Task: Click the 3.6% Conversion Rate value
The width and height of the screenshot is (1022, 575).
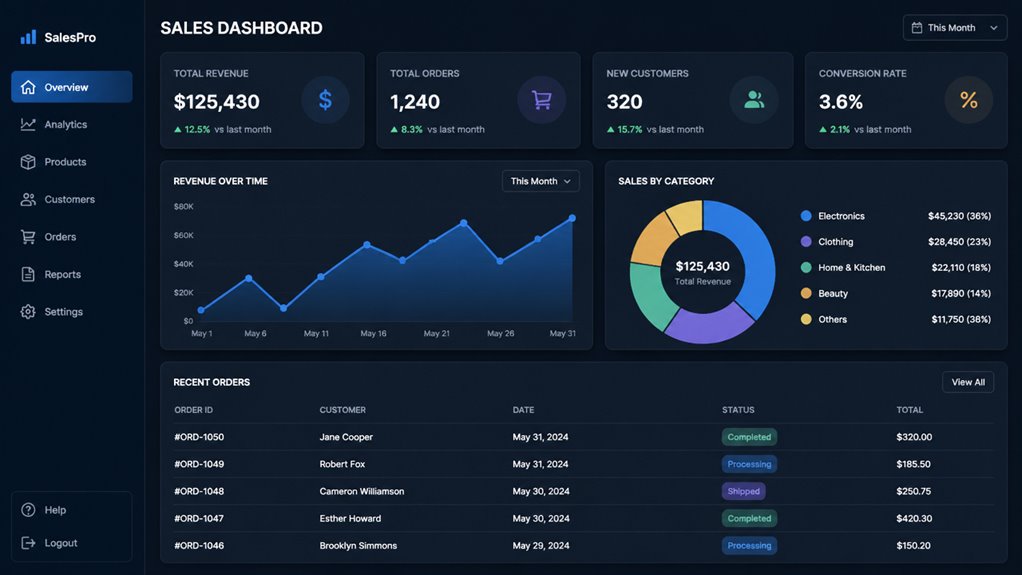Action: pos(841,102)
